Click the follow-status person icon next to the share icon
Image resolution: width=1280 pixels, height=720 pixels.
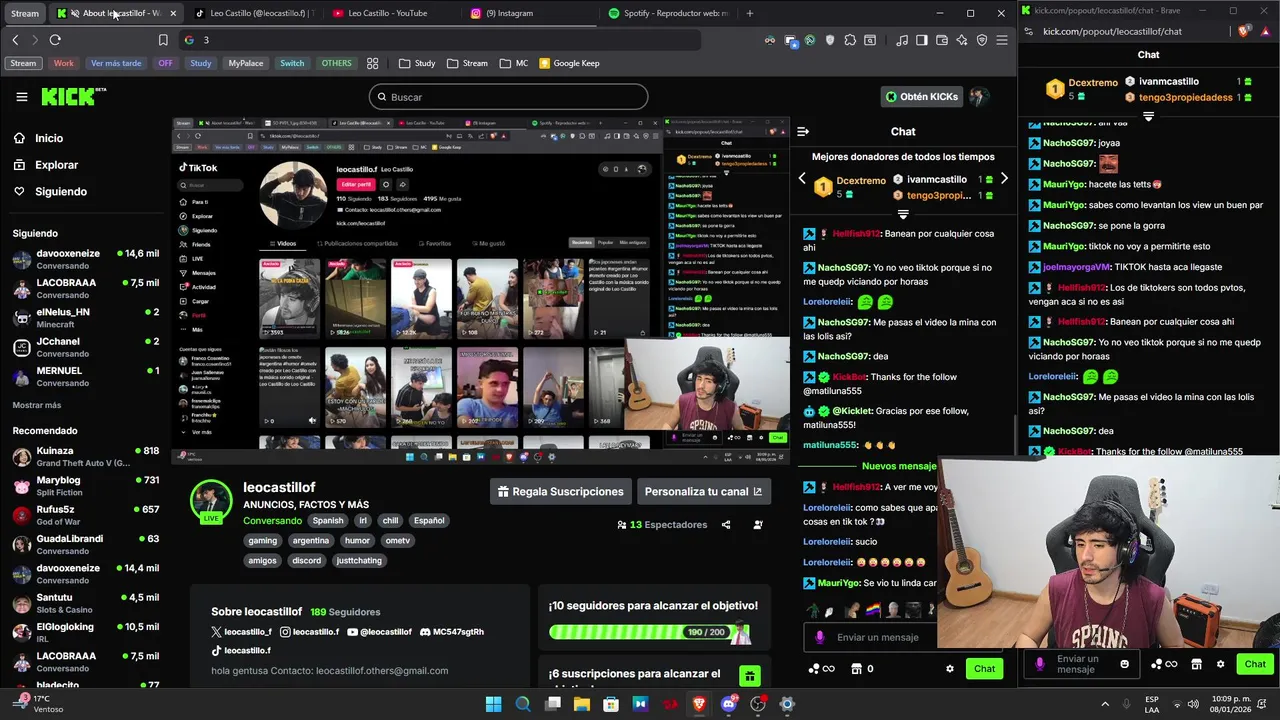758,525
